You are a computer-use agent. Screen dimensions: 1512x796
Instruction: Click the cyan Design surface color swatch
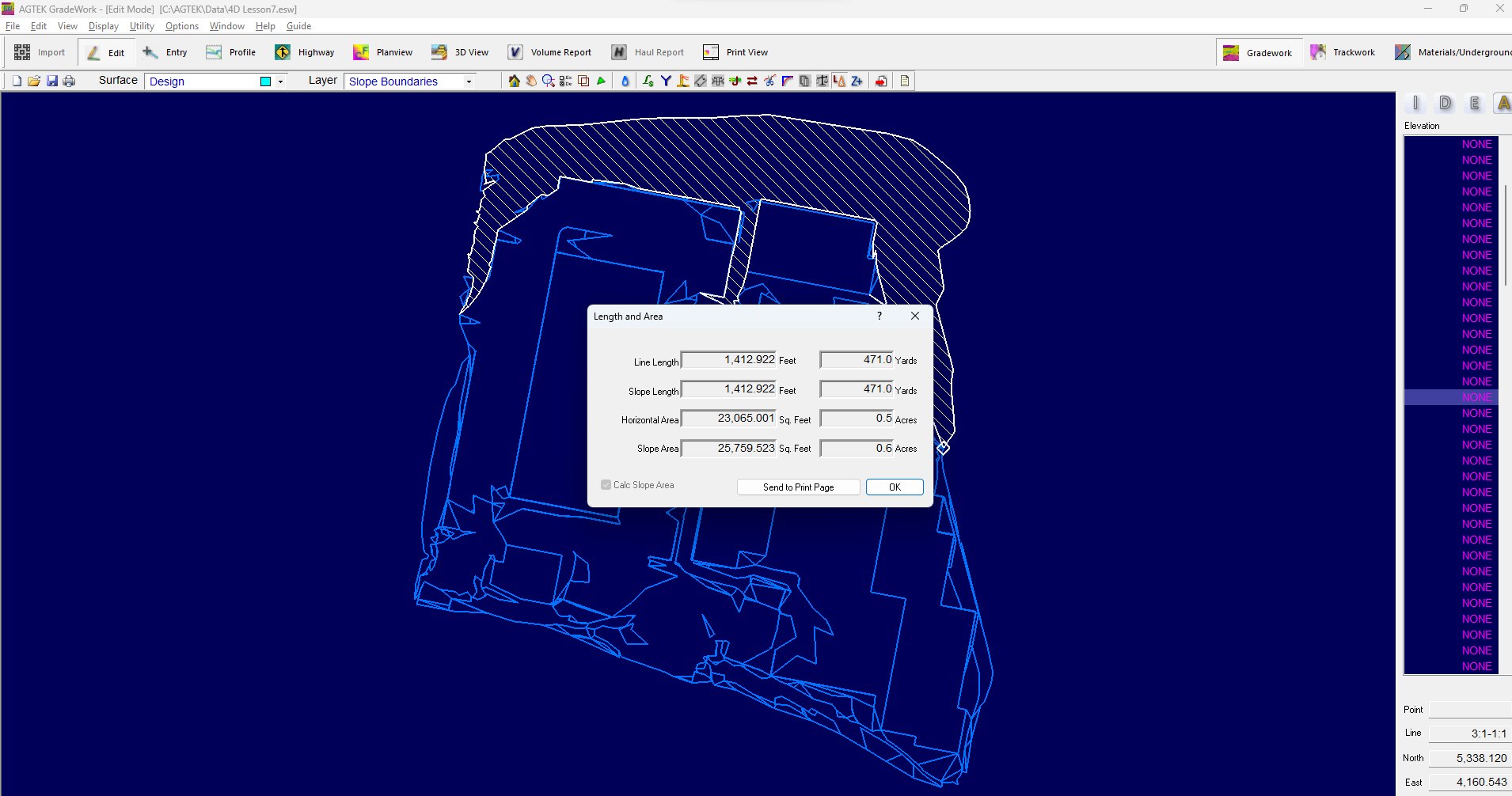click(266, 81)
